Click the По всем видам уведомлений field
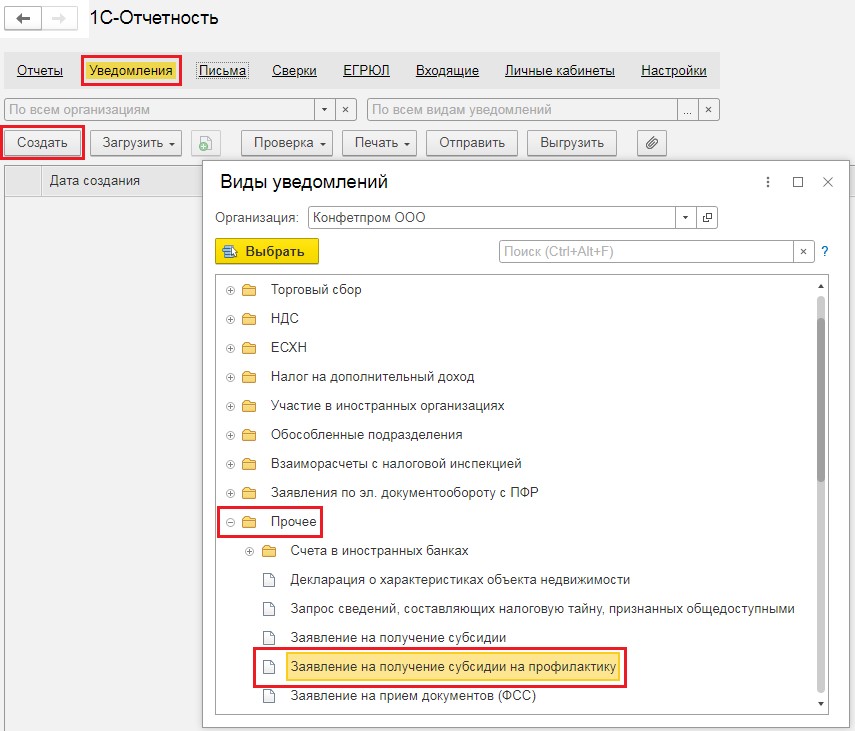This screenshot has width=855, height=731. pos(522,110)
